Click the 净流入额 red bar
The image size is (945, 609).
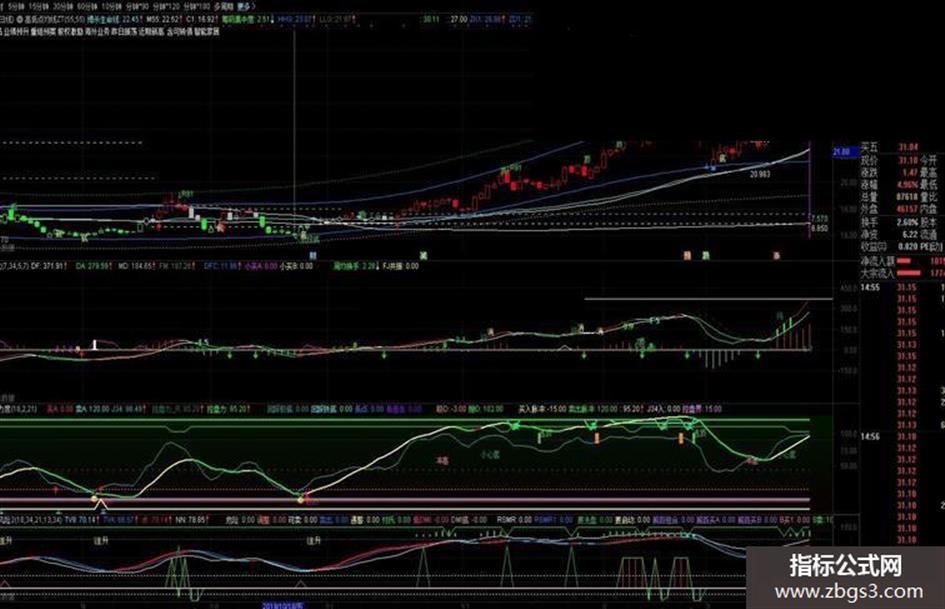pyautogui.click(x=904, y=261)
